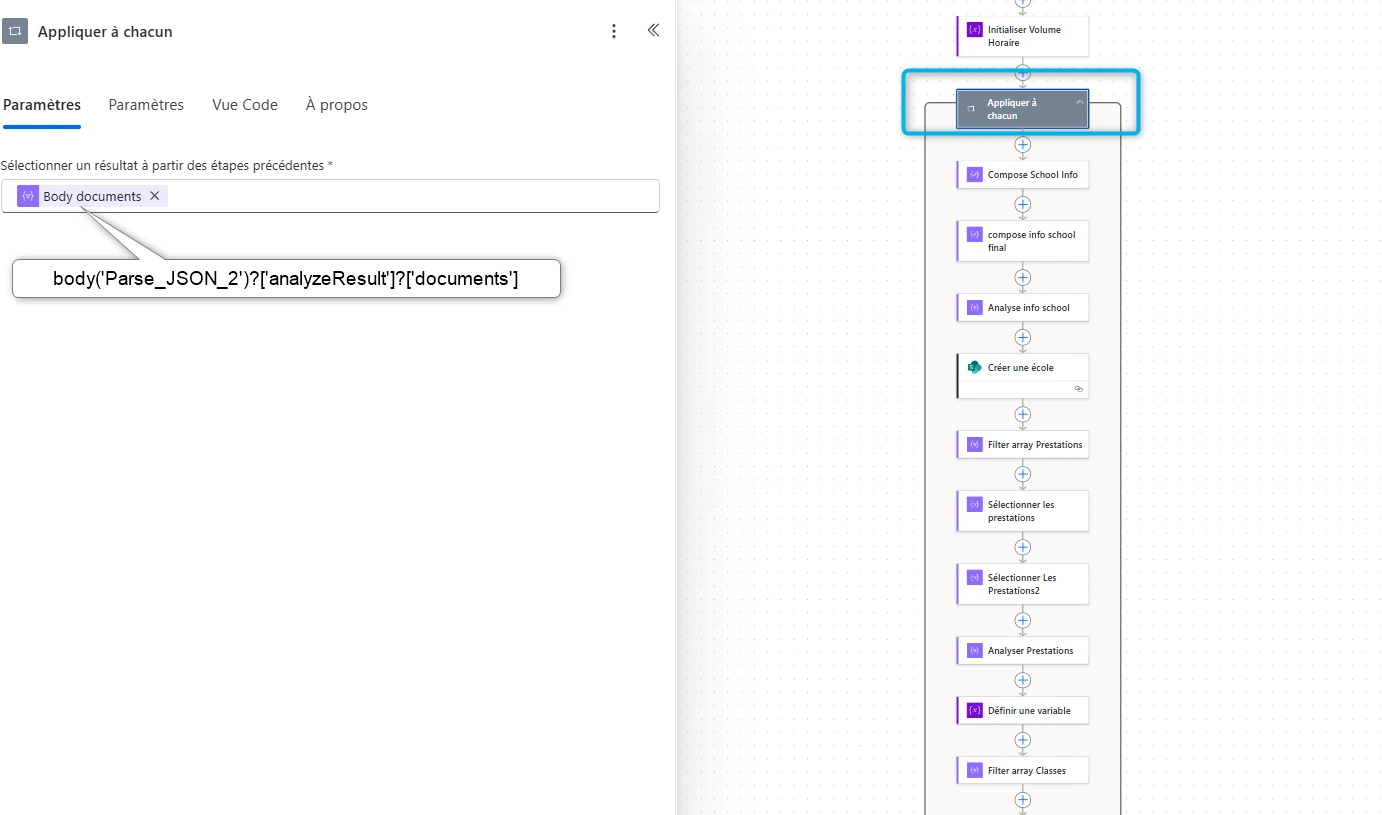The width and height of the screenshot is (1382, 815).
Task: Click the Sélectionner les prestations node icon
Action: [975, 504]
